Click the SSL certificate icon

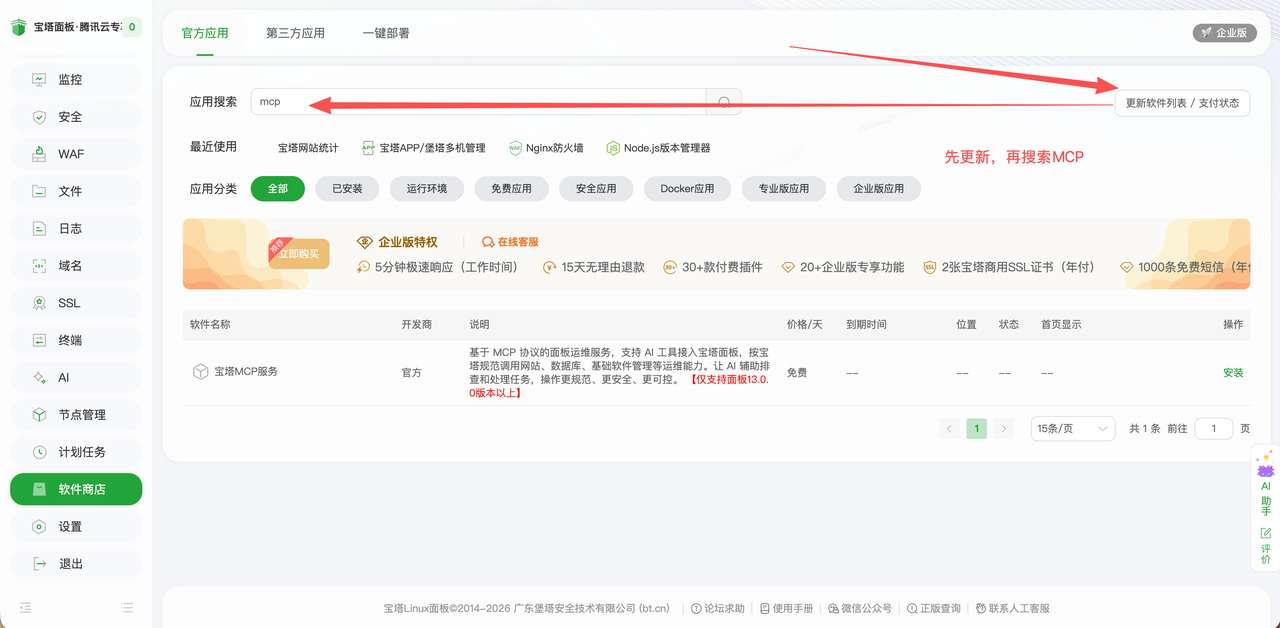39,303
